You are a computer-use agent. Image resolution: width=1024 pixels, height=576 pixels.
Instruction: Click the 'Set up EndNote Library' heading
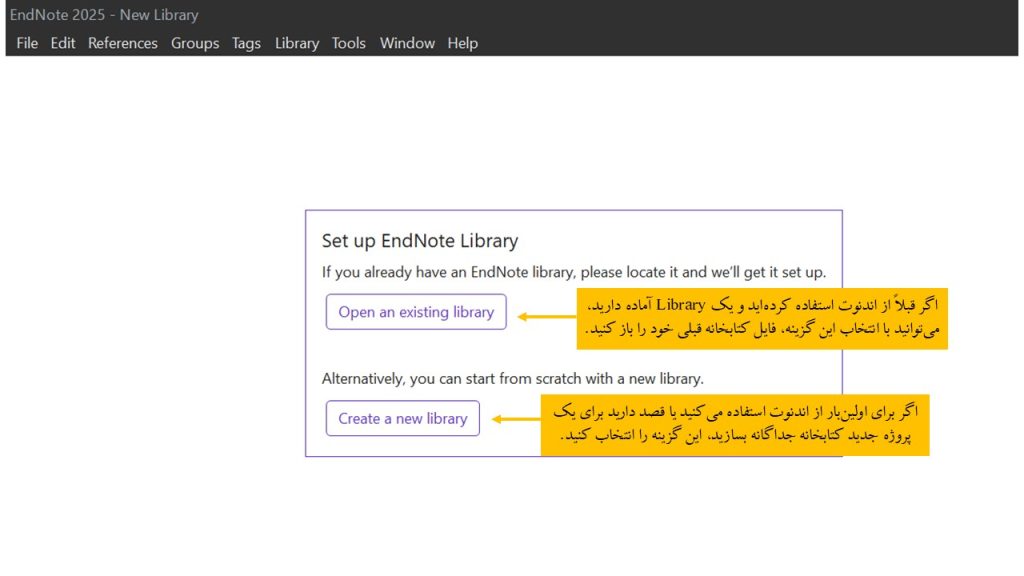tap(420, 241)
